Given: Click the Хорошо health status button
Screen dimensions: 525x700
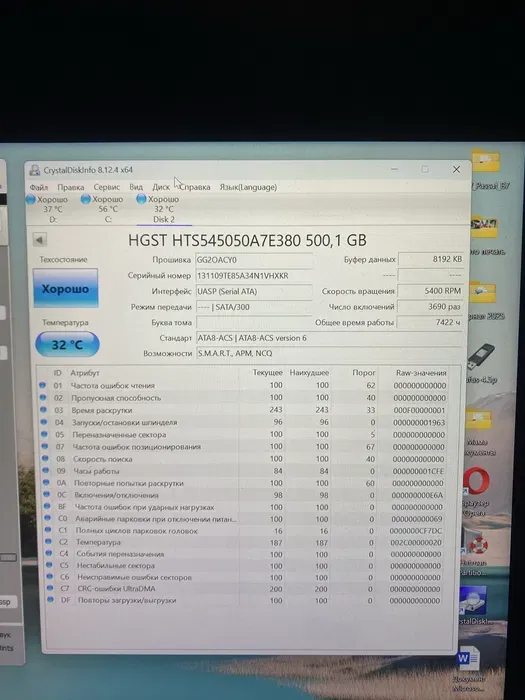Looking at the screenshot, I should coord(66,288).
